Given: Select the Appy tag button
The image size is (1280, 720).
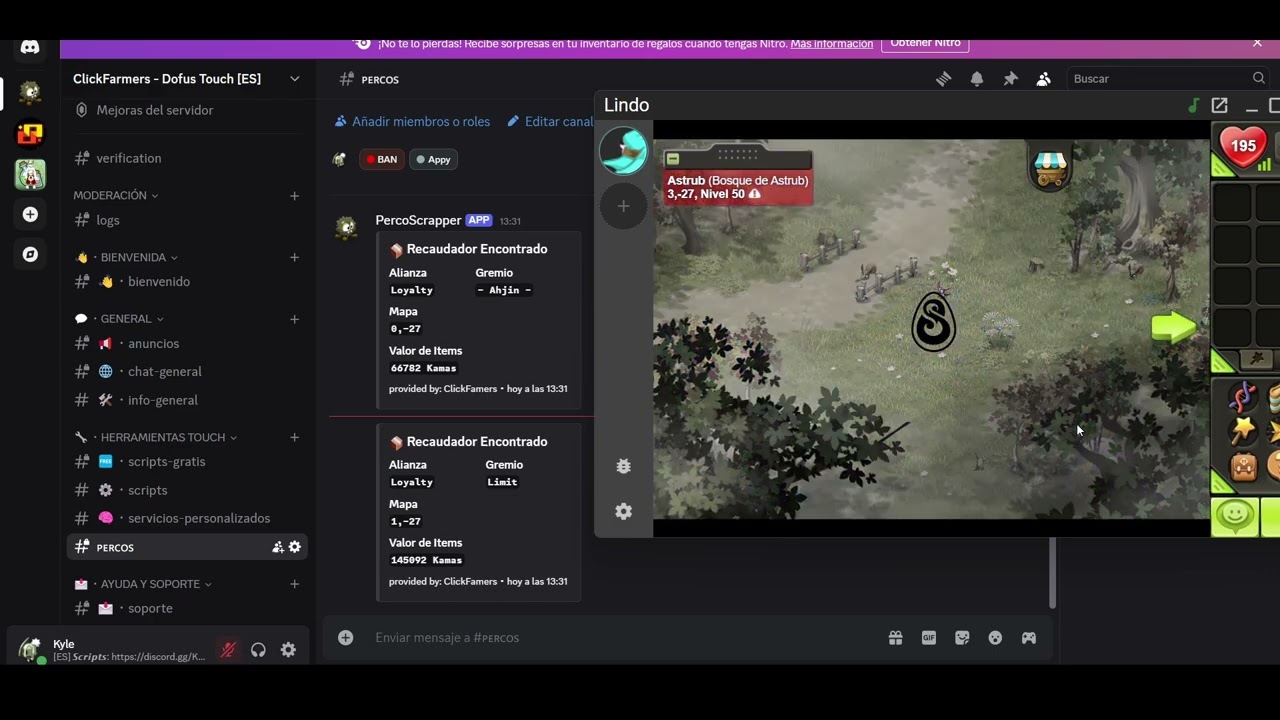Looking at the screenshot, I should [433, 159].
